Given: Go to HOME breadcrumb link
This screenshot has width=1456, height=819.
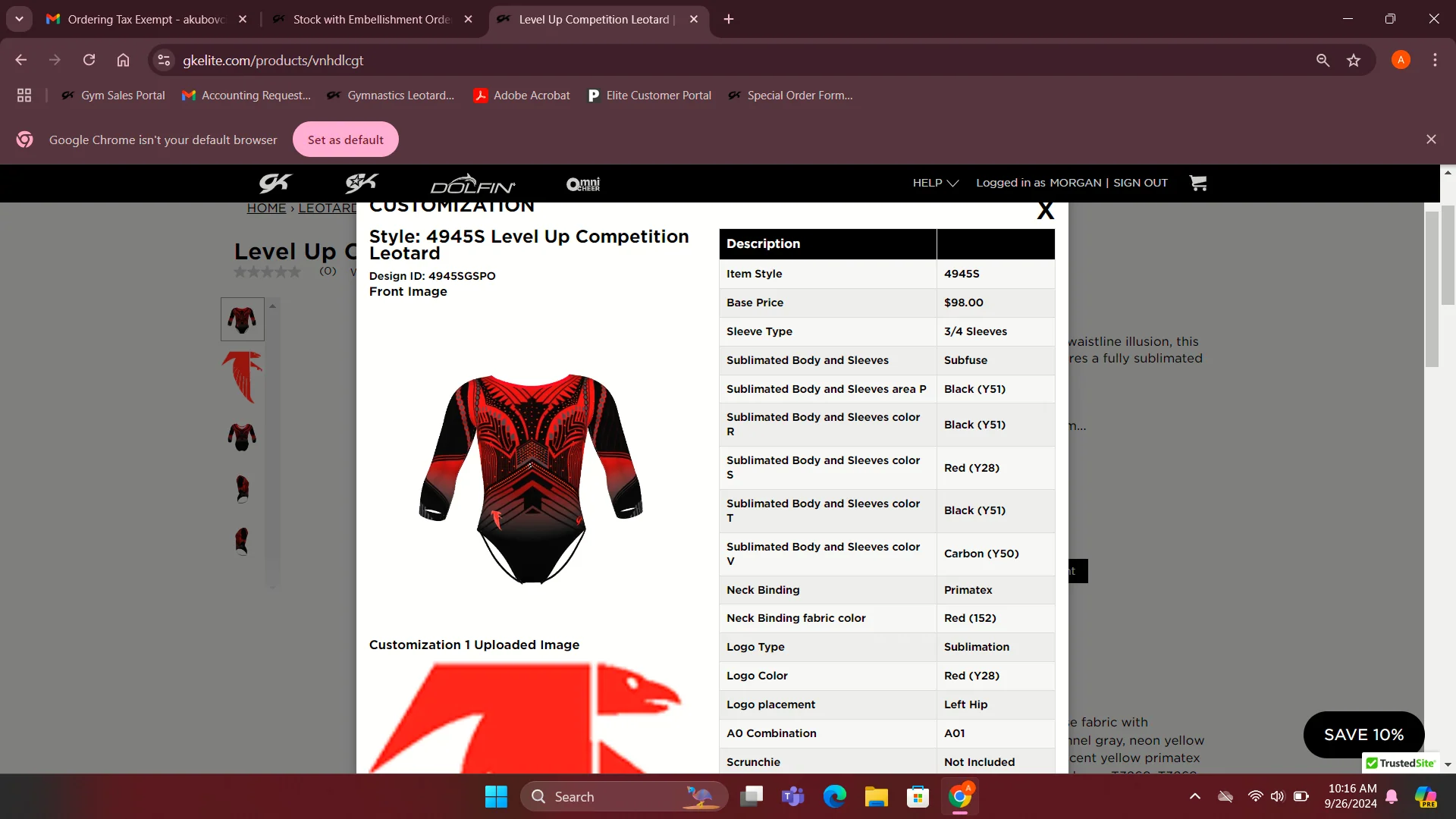Looking at the screenshot, I should pyautogui.click(x=266, y=208).
